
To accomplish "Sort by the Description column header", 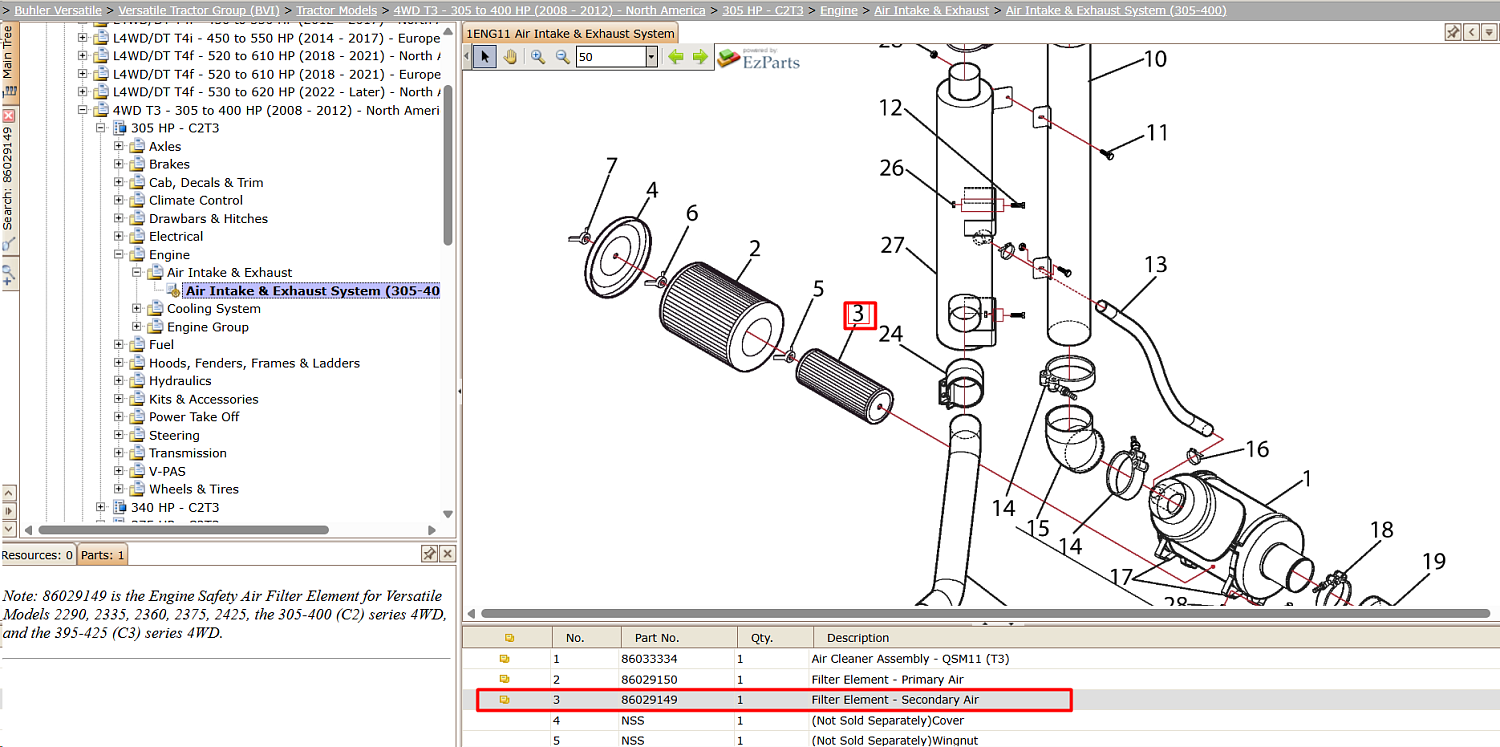I will point(1155,637).
